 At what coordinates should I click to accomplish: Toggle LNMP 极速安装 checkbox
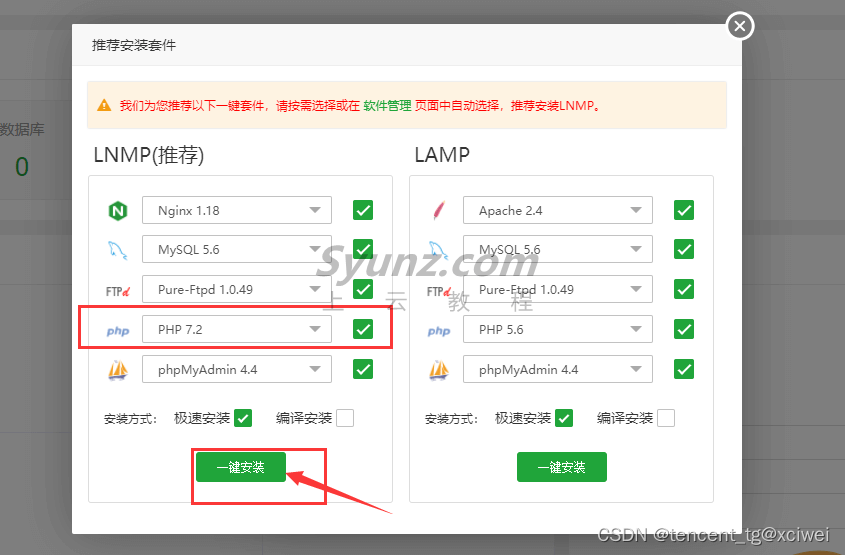(243, 418)
